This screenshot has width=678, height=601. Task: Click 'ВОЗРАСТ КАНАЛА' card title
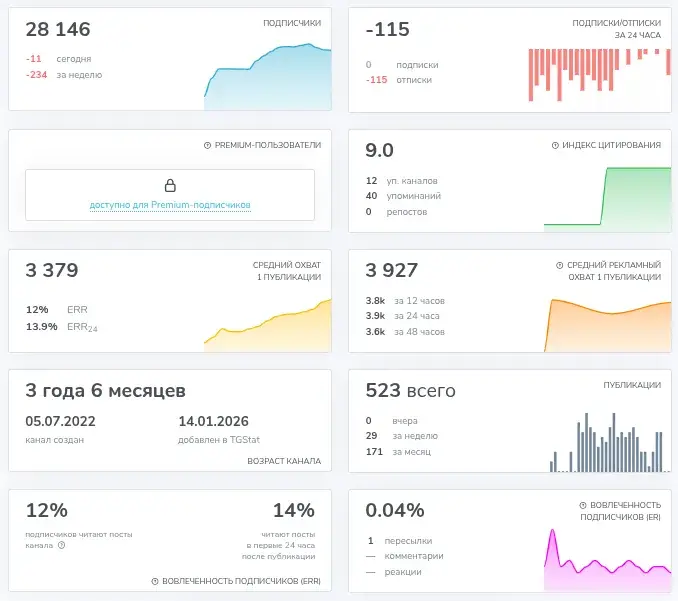(x=284, y=461)
